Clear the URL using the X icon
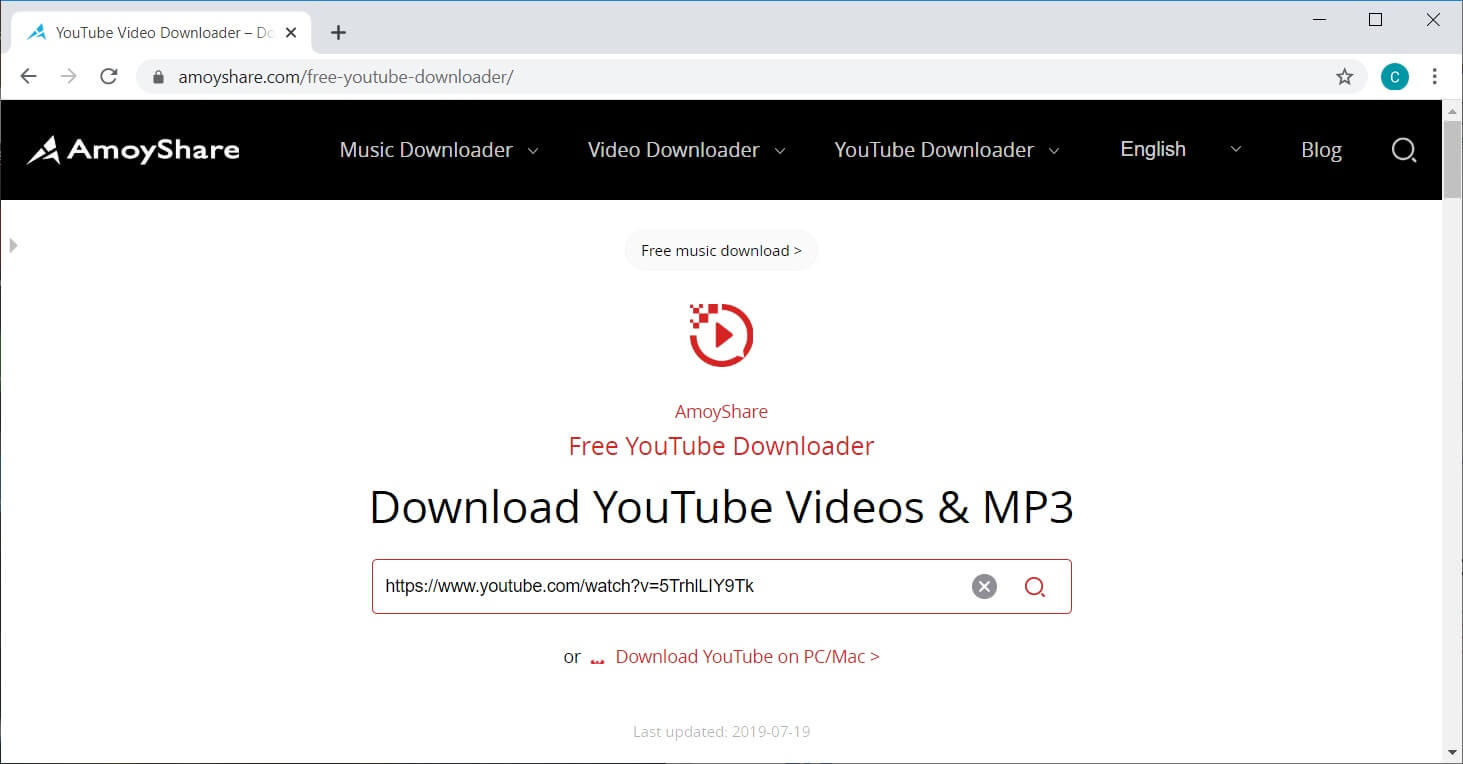This screenshot has width=1463, height=764. (984, 586)
